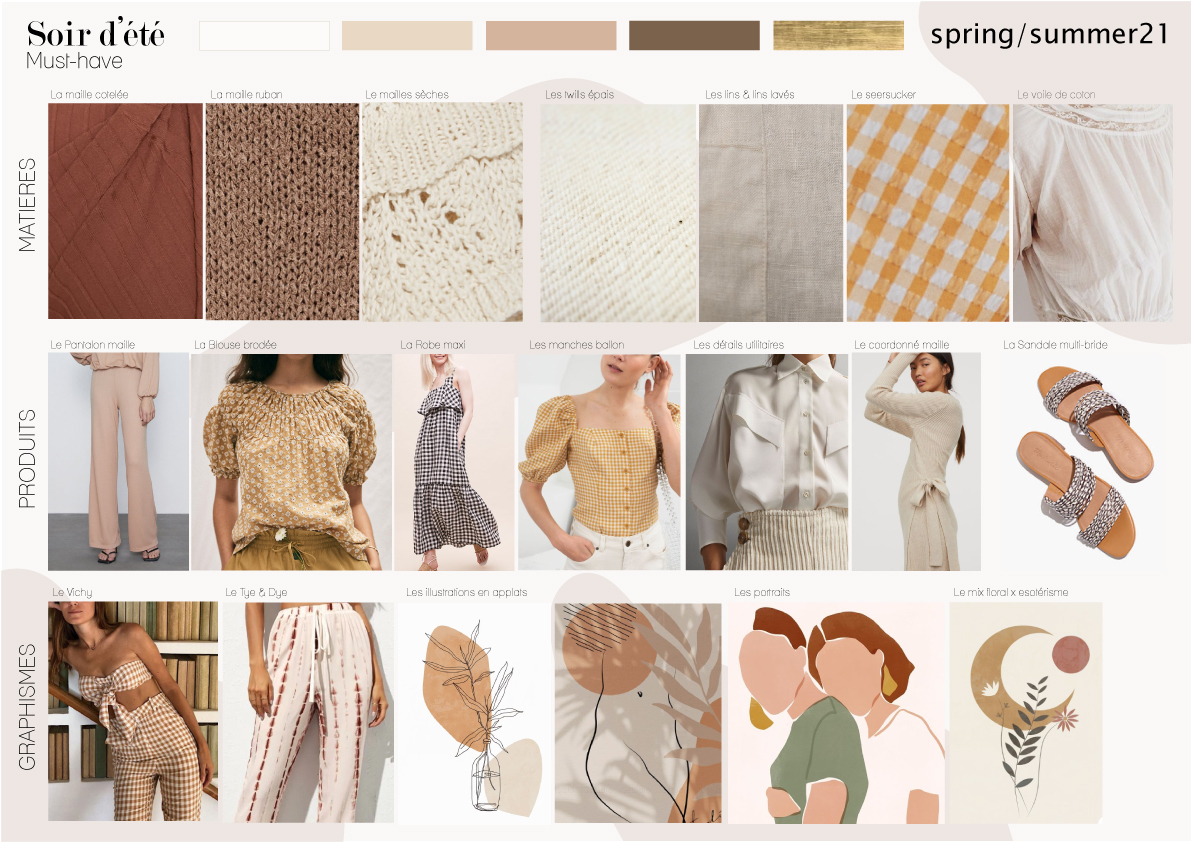
Task: View the two faceless portraits illustration
Action: [836, 714]
